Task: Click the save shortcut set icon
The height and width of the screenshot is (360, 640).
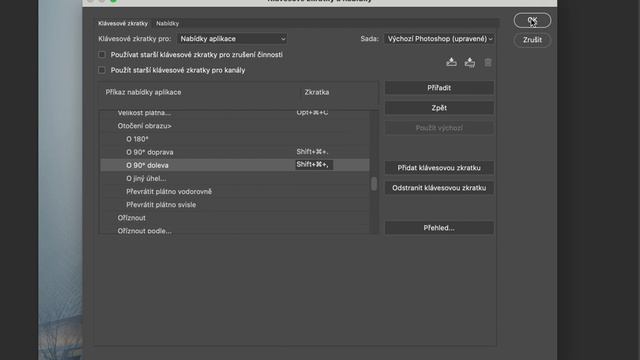Action: pos(451,62)
